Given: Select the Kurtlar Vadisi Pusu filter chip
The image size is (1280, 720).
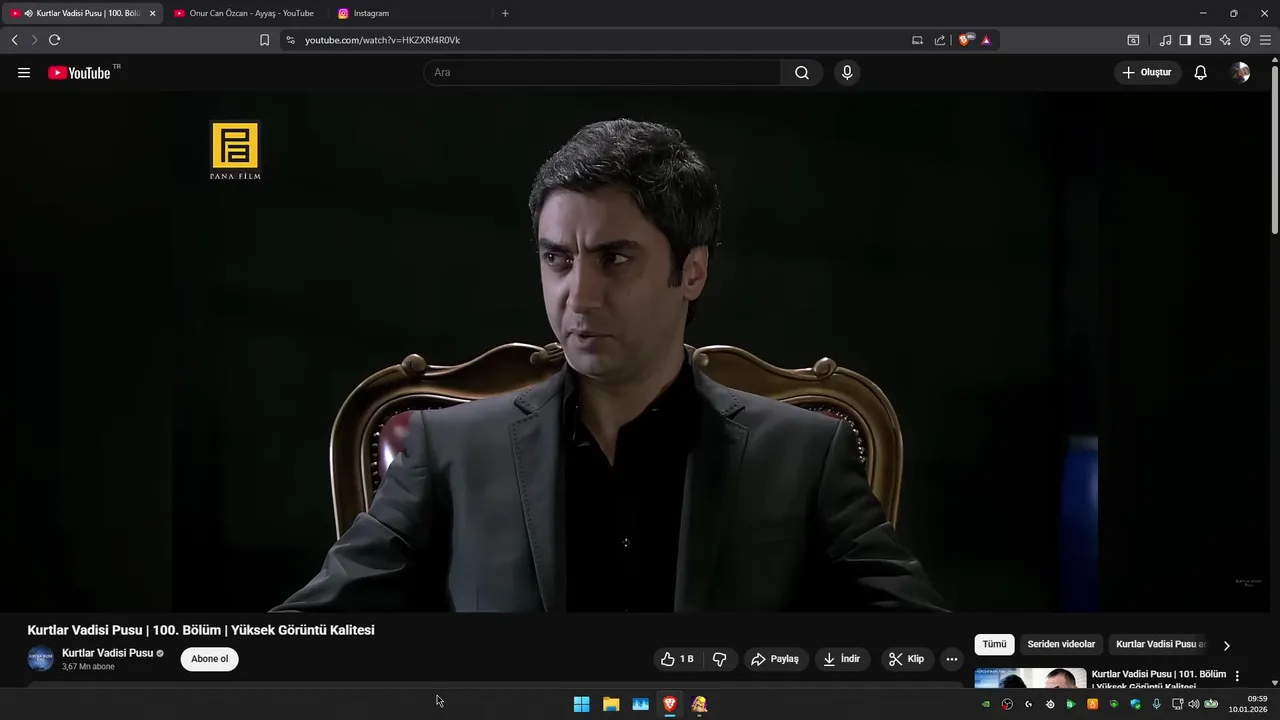Looking at the screenshot, I should [x=1160, y=645].
